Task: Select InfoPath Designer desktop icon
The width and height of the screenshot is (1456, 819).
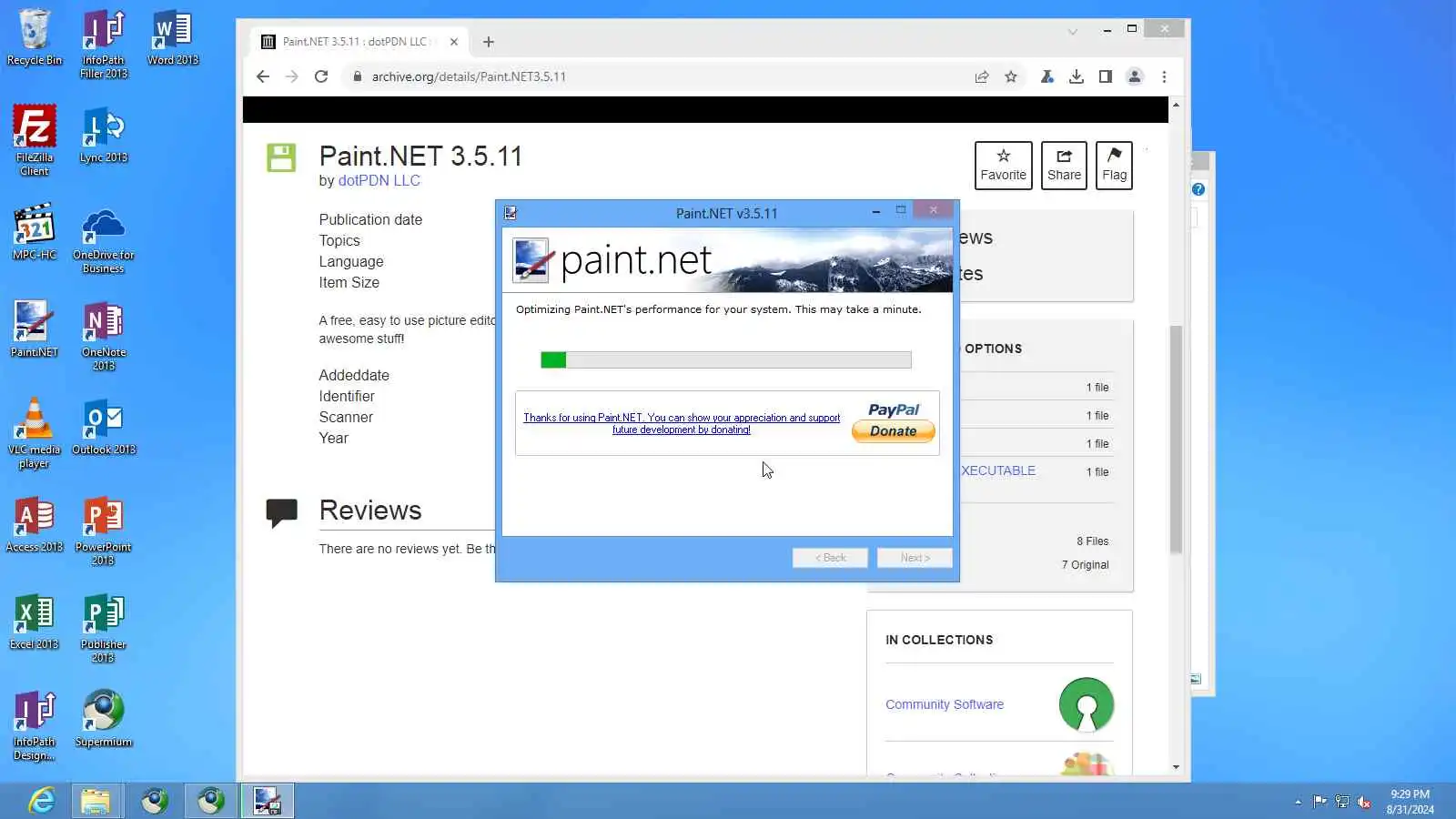Action: 35,726
